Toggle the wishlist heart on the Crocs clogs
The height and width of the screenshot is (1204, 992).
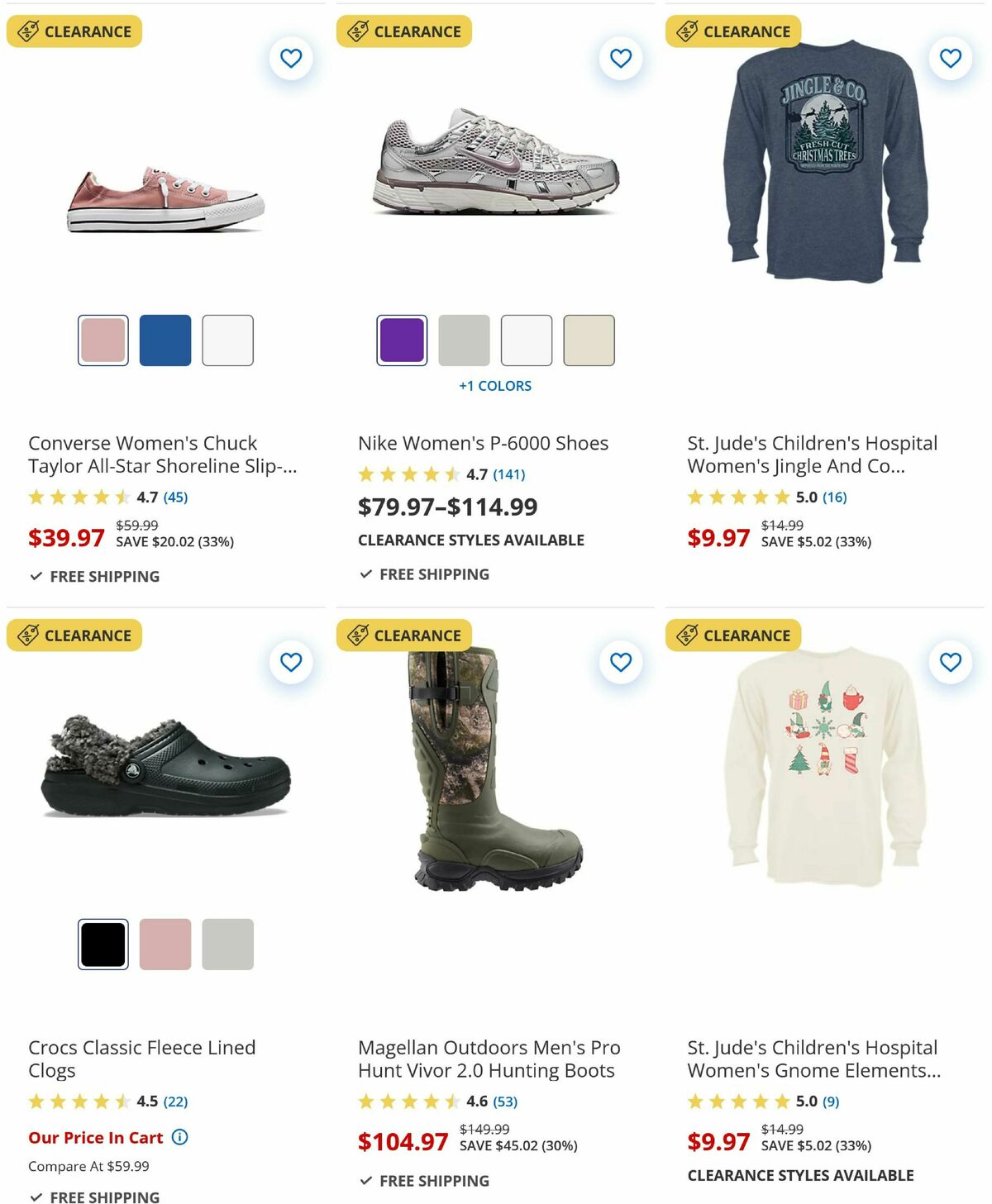coord(291,662)
